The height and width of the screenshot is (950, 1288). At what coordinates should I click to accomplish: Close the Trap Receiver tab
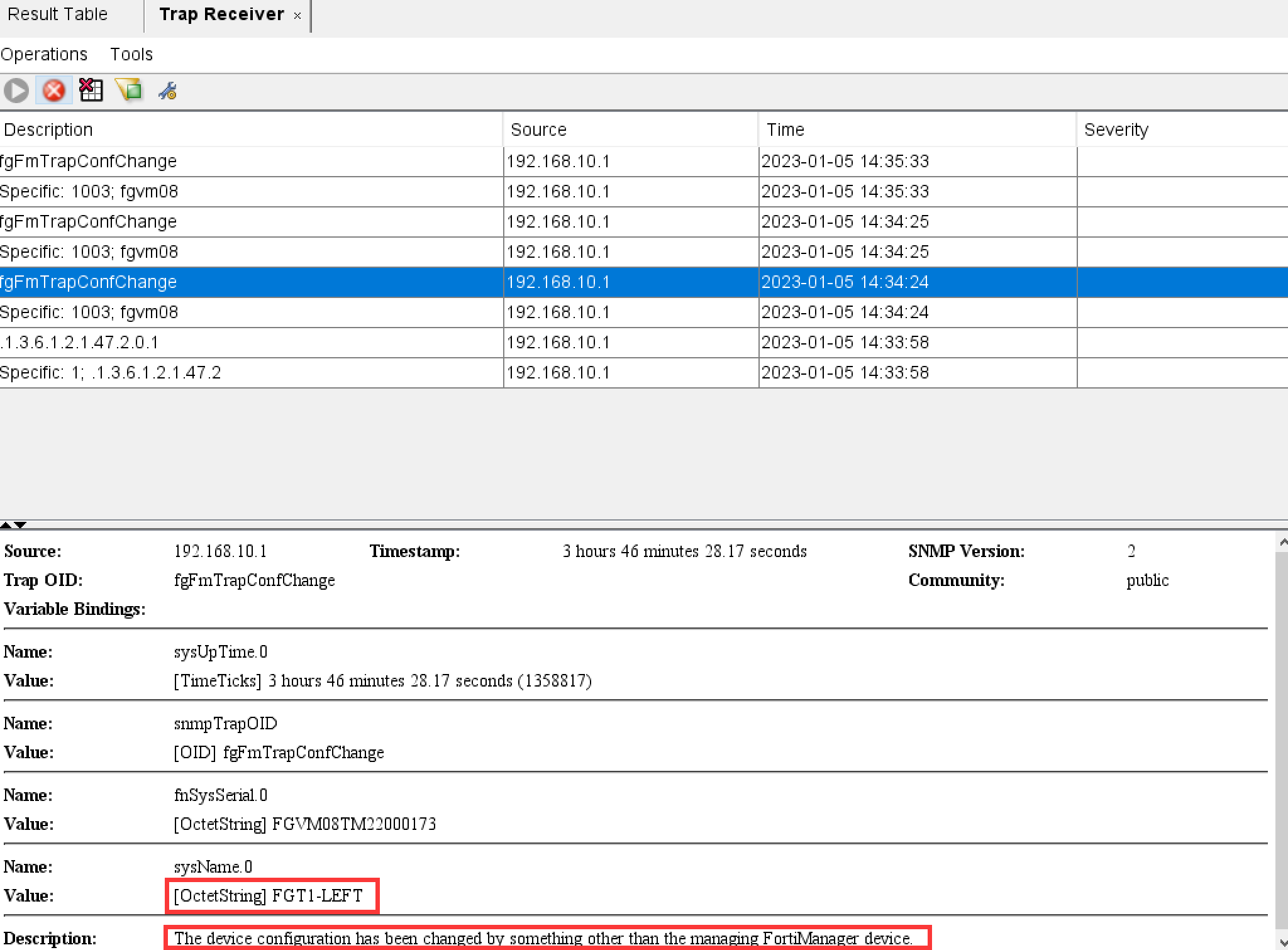point(297,16)
